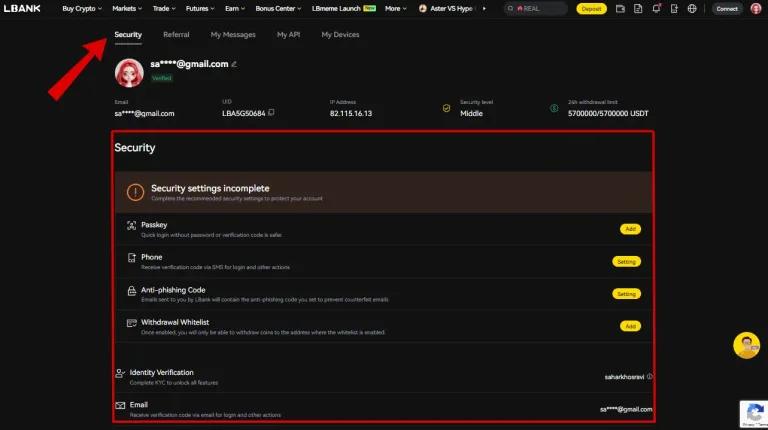Open the Buy Crypto dropdown
The height and width of the screenshot is (430, 768).
click(82, 8)
